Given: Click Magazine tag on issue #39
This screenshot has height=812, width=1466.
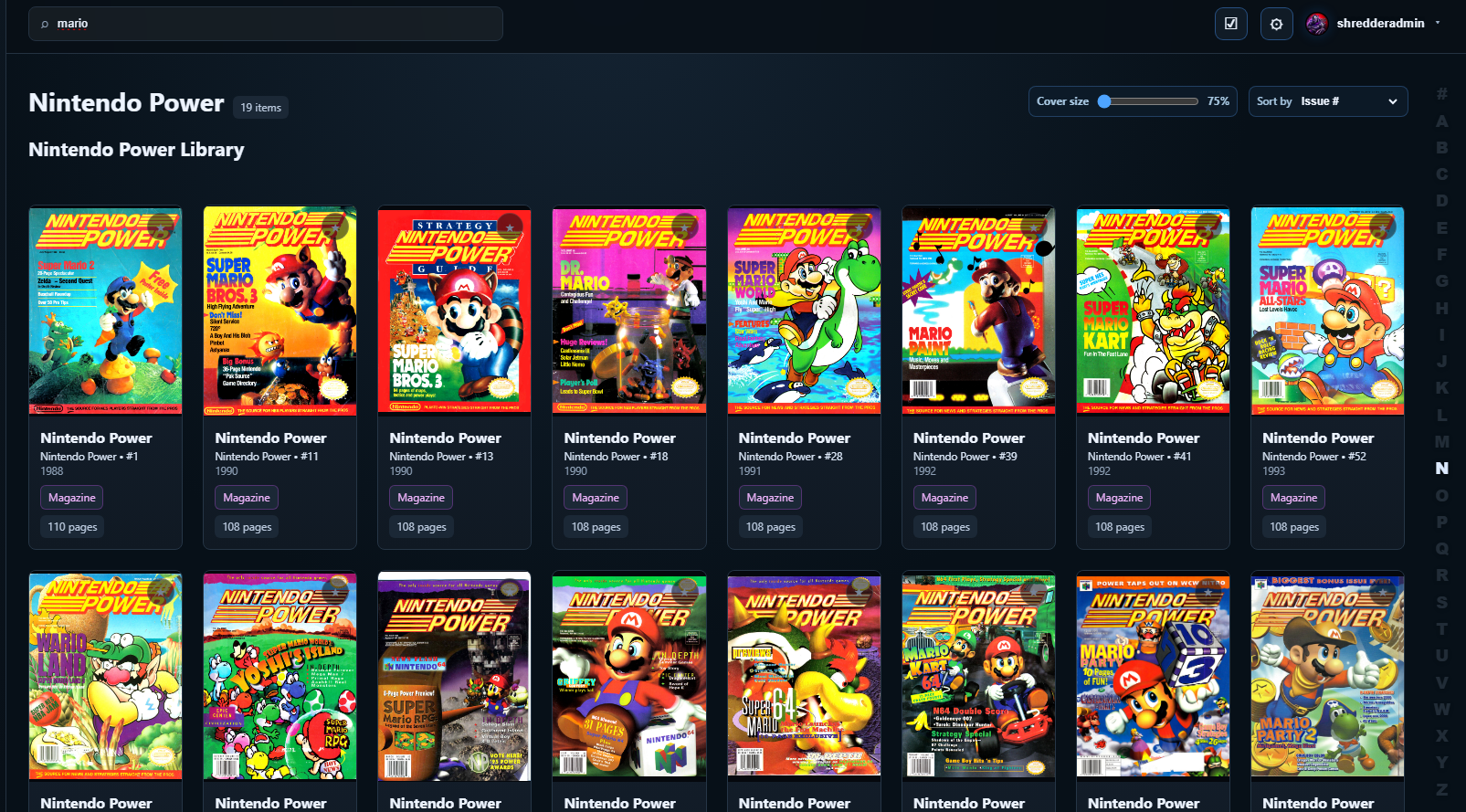Looking at the screenshot, I should point(944,498).
